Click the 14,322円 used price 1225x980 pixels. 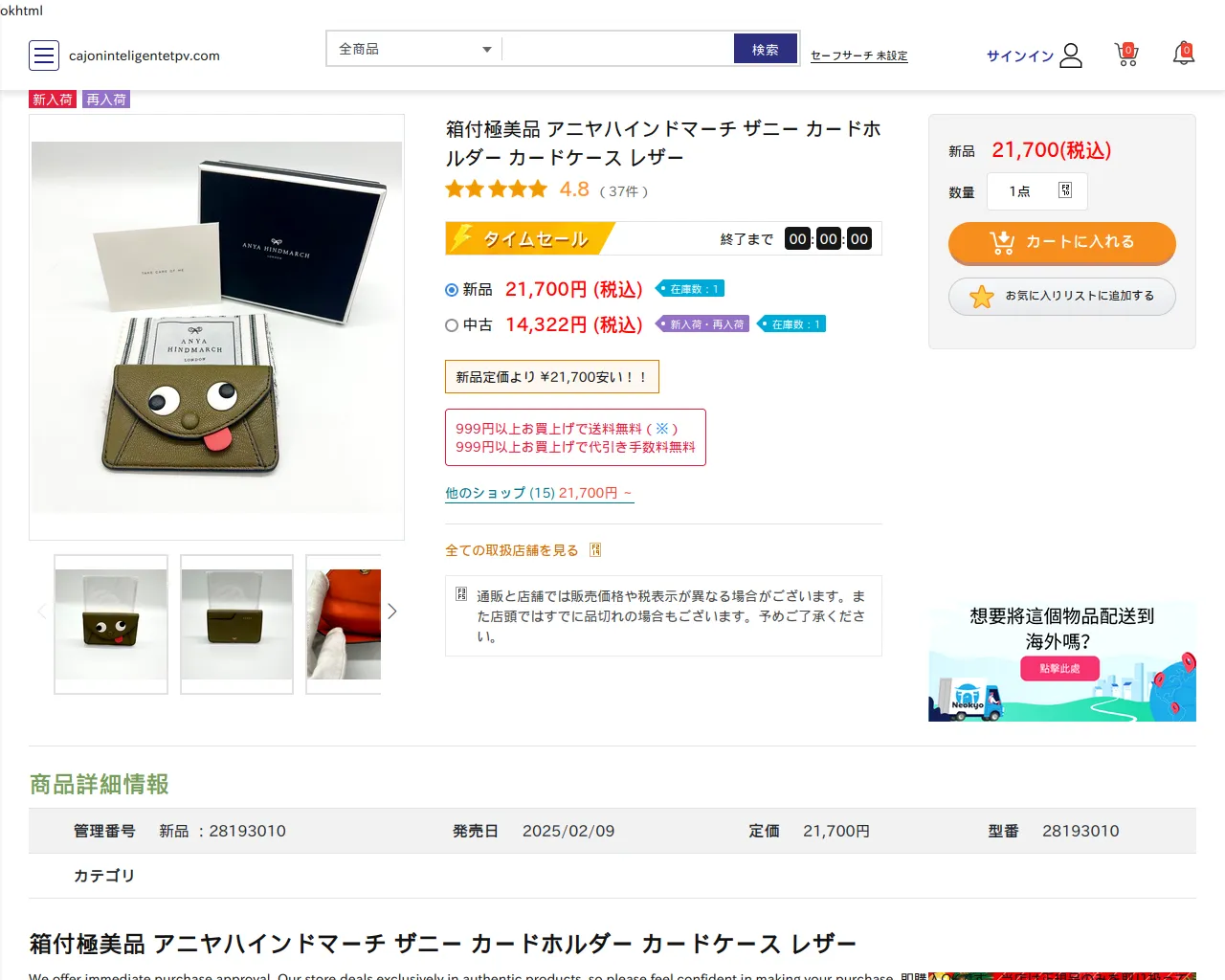(574, 325)
